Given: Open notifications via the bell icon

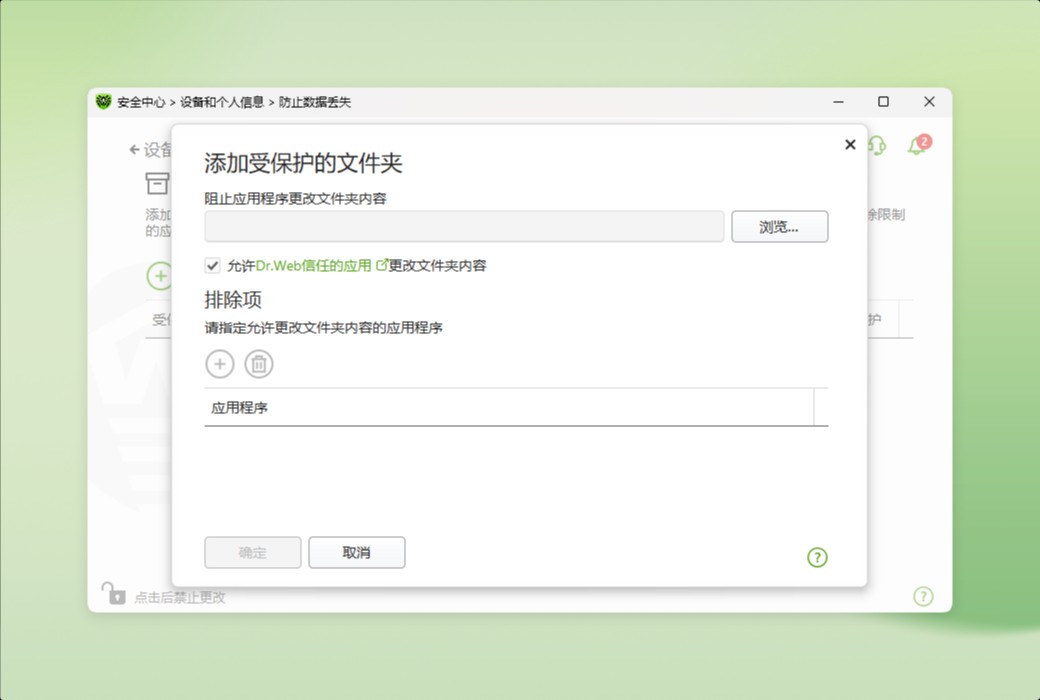Looking at the screenshot, I should coord(915,147).
